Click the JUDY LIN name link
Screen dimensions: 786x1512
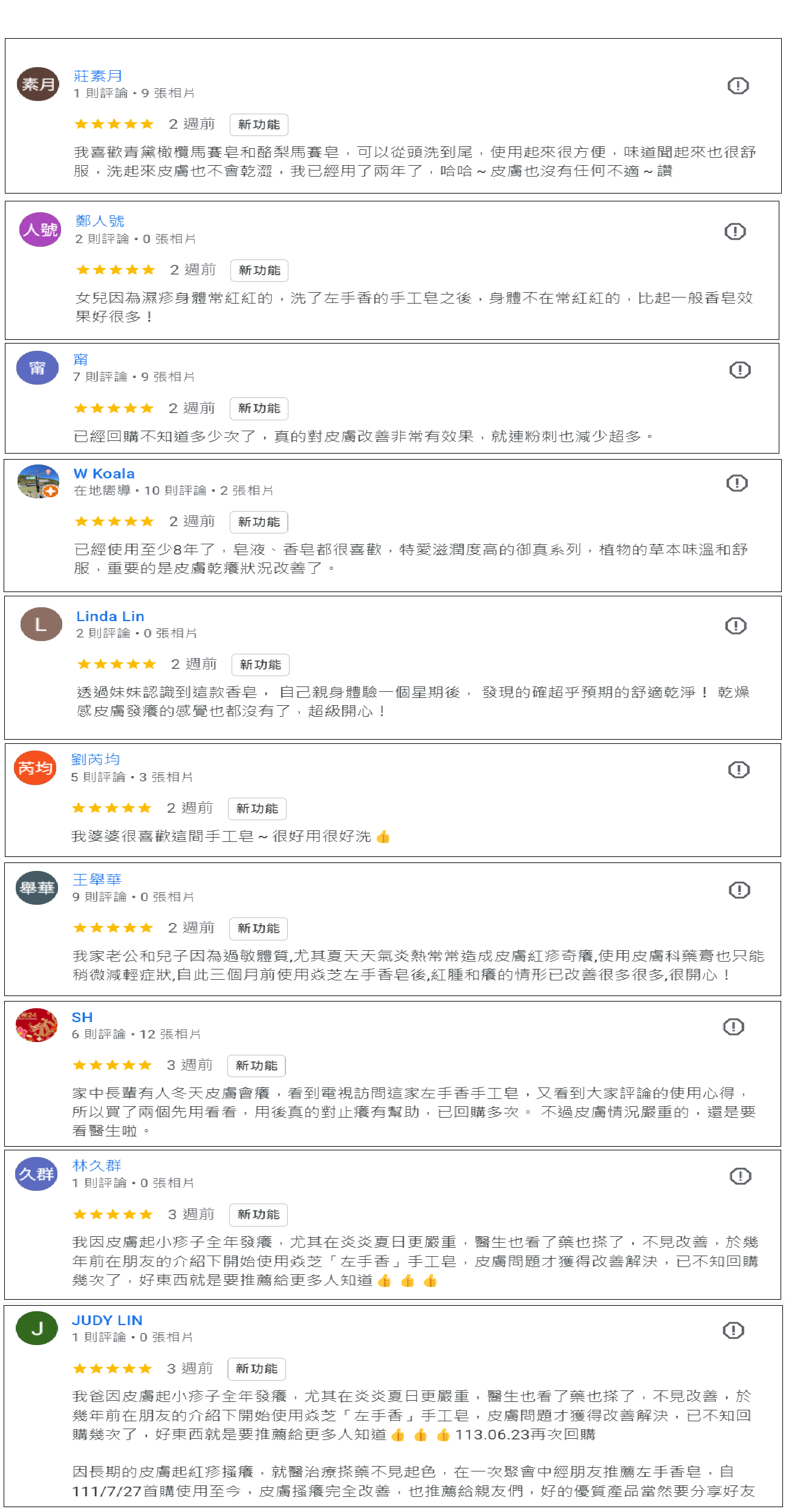pyautogui.click(x=107, y=1320)
